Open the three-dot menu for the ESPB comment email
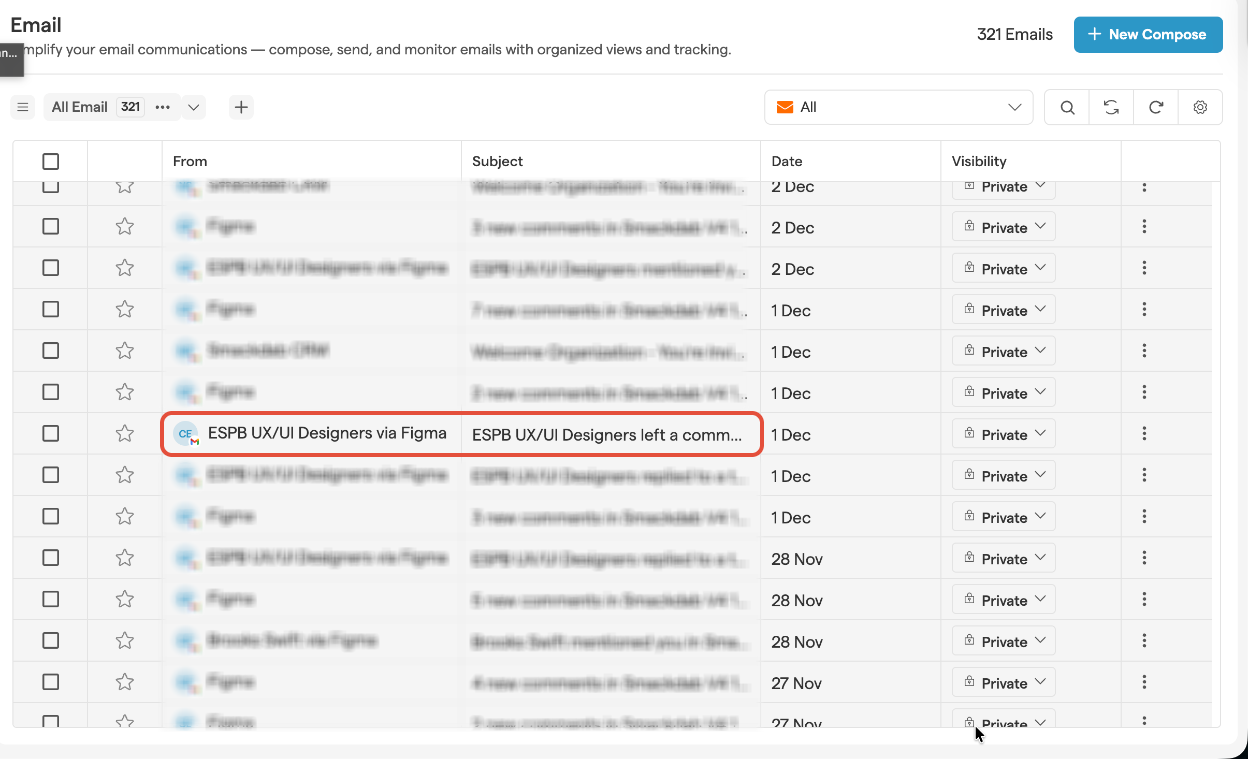1248x759 pixels. click(1144, 434)
